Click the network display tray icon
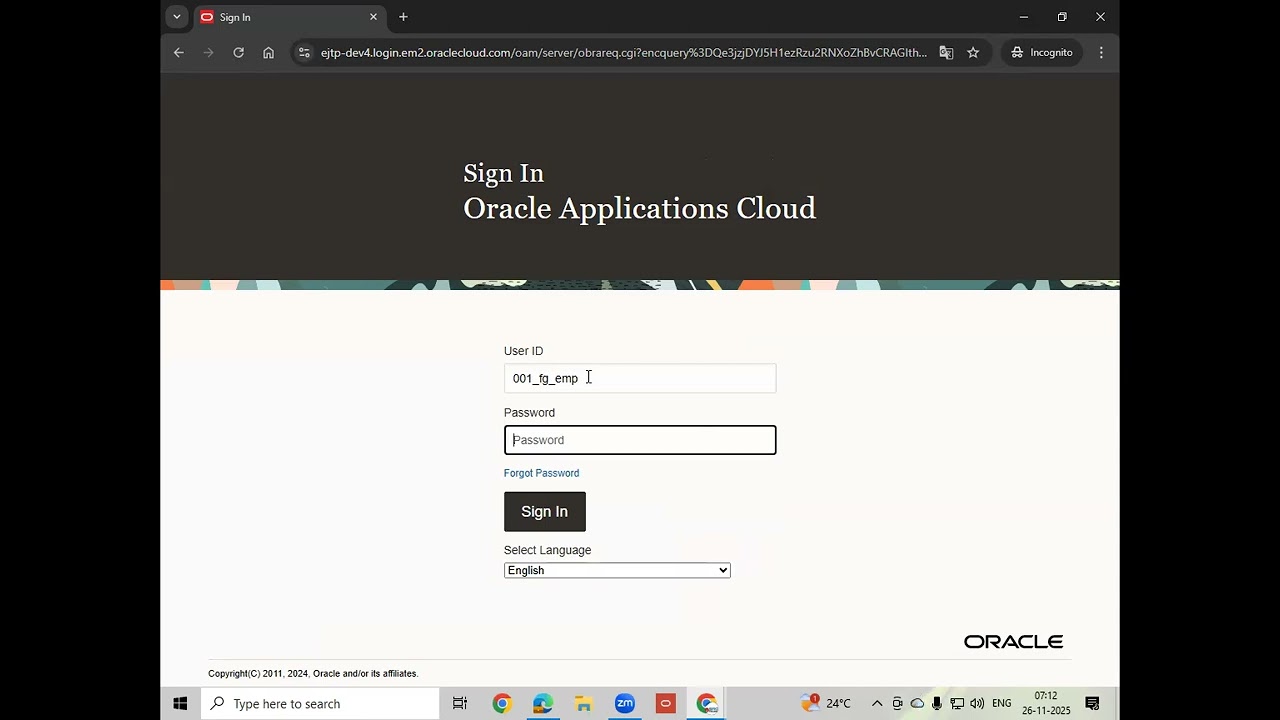1280x720 pixels. [x=957, y=704]
